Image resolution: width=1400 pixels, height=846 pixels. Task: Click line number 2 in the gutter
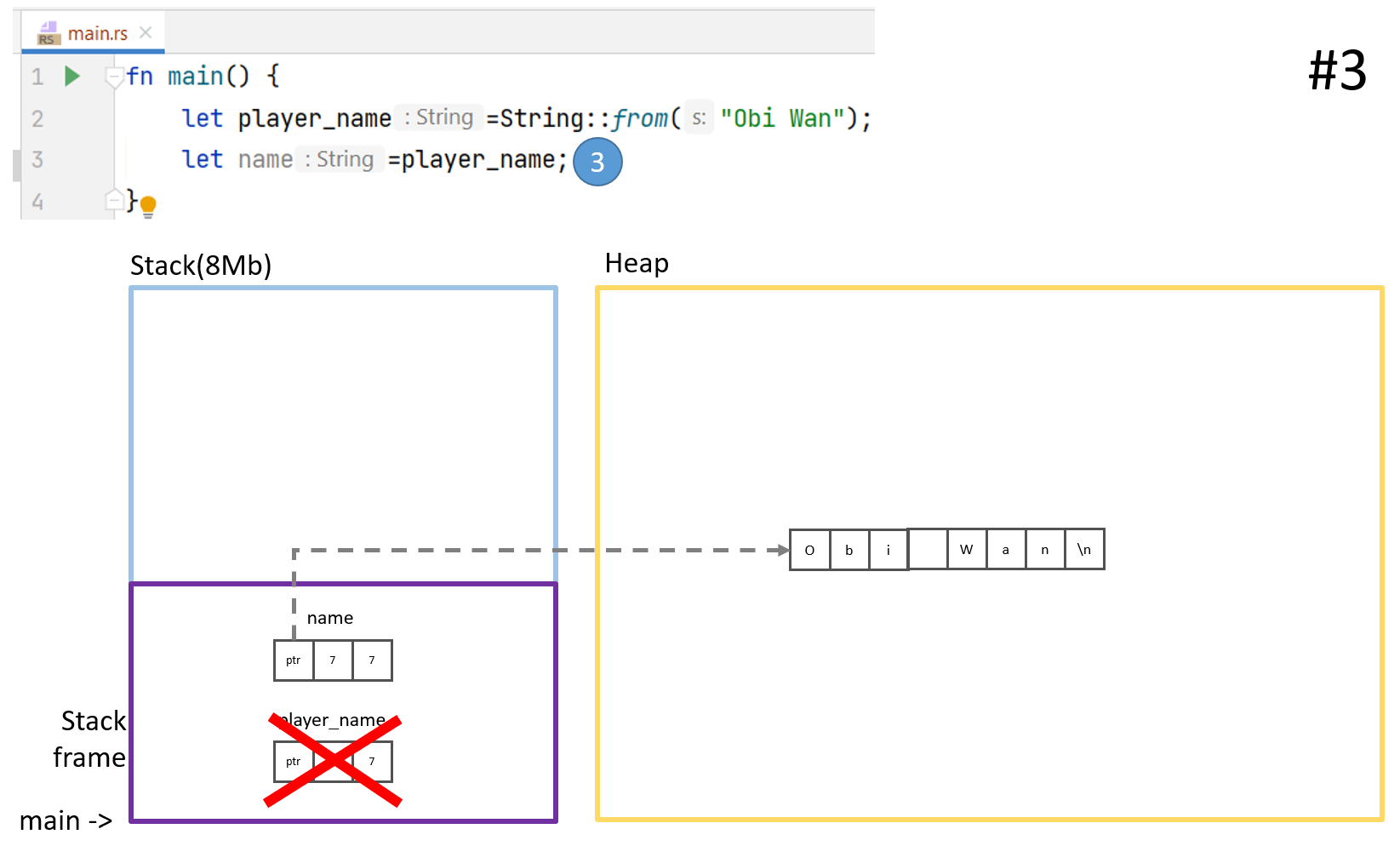pyautogui.click(x=37, y=118)
